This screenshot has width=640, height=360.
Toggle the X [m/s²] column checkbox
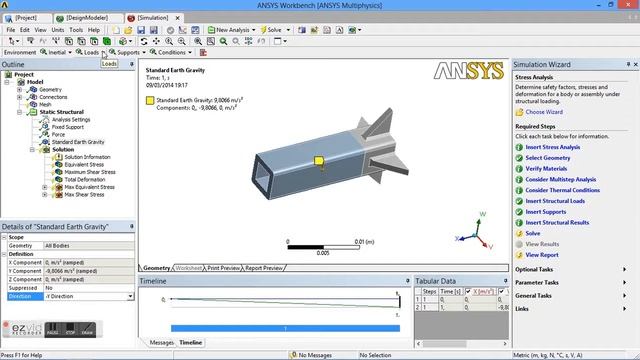coord(468,291)
